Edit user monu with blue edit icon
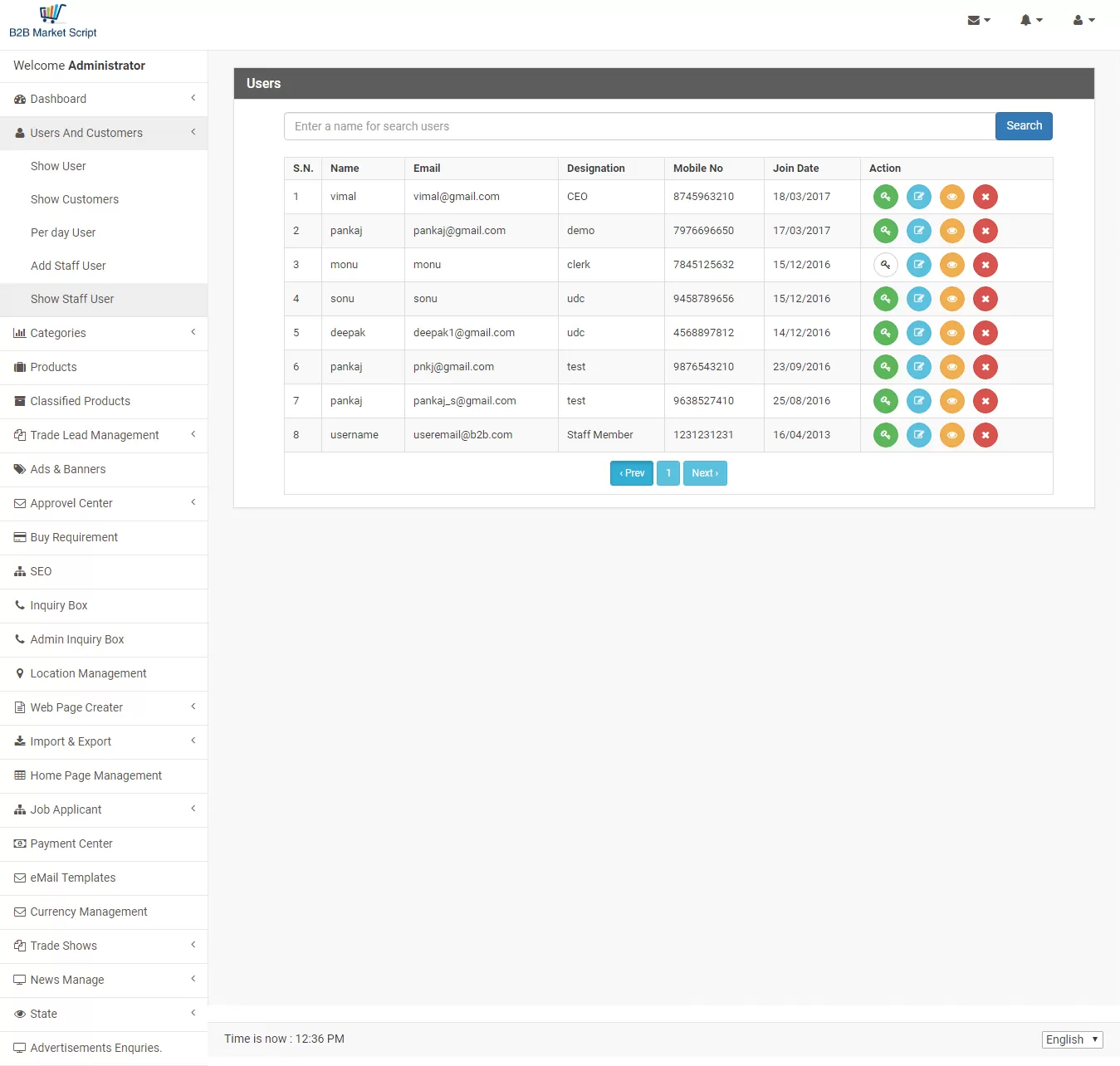This screenshot has height=1066, width=1120. click(x=919, y=265)
